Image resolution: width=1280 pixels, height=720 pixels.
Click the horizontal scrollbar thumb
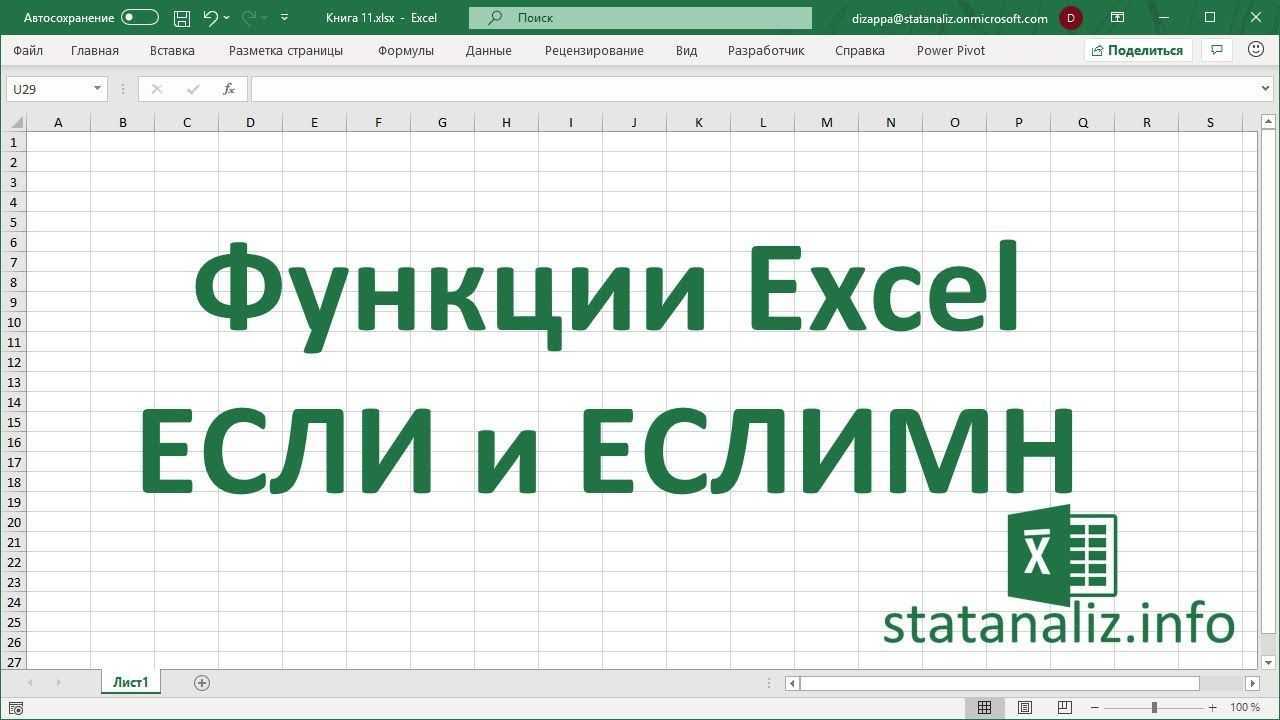pos(1000,683)
